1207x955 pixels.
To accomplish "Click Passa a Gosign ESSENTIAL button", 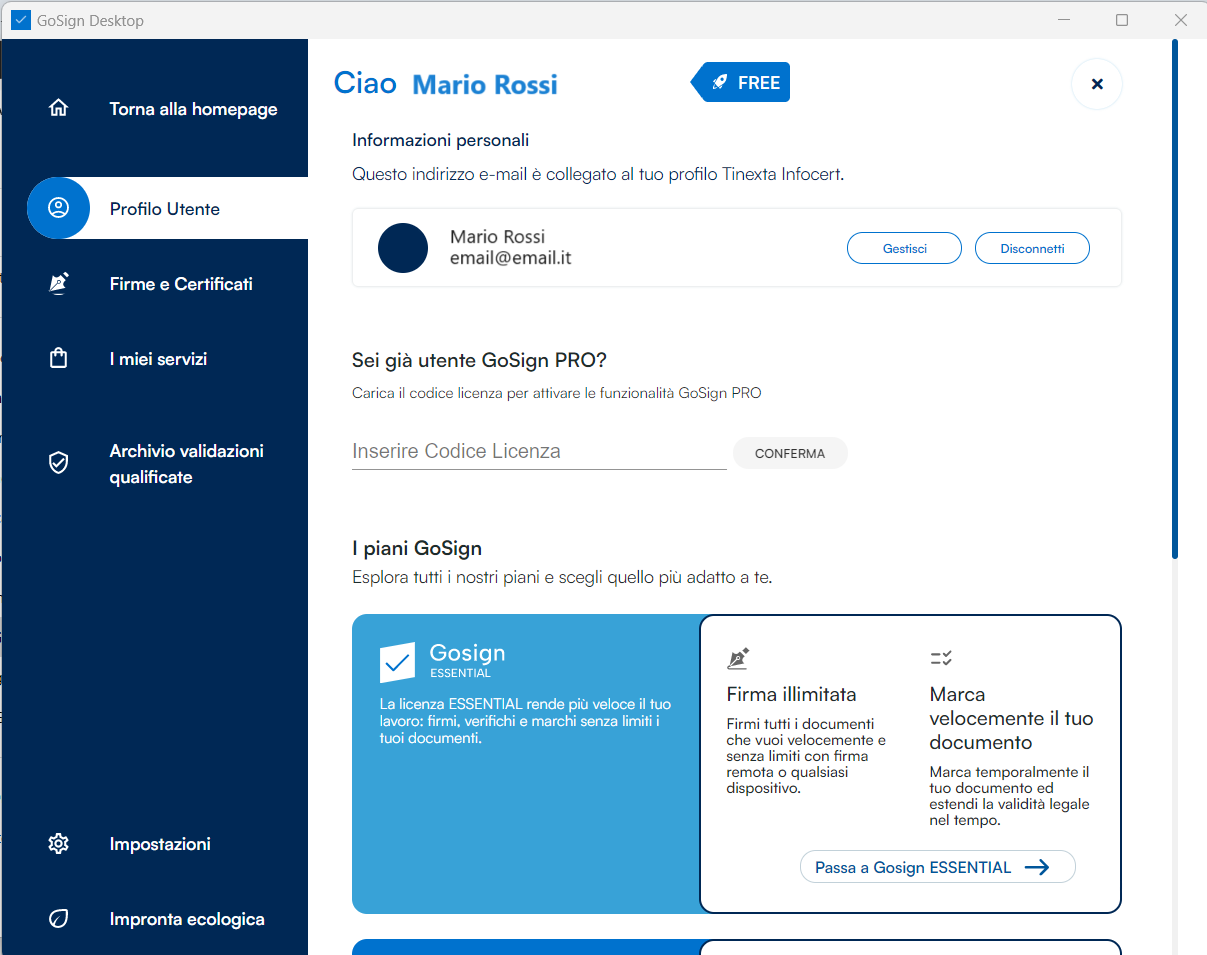I will (937, 867).
